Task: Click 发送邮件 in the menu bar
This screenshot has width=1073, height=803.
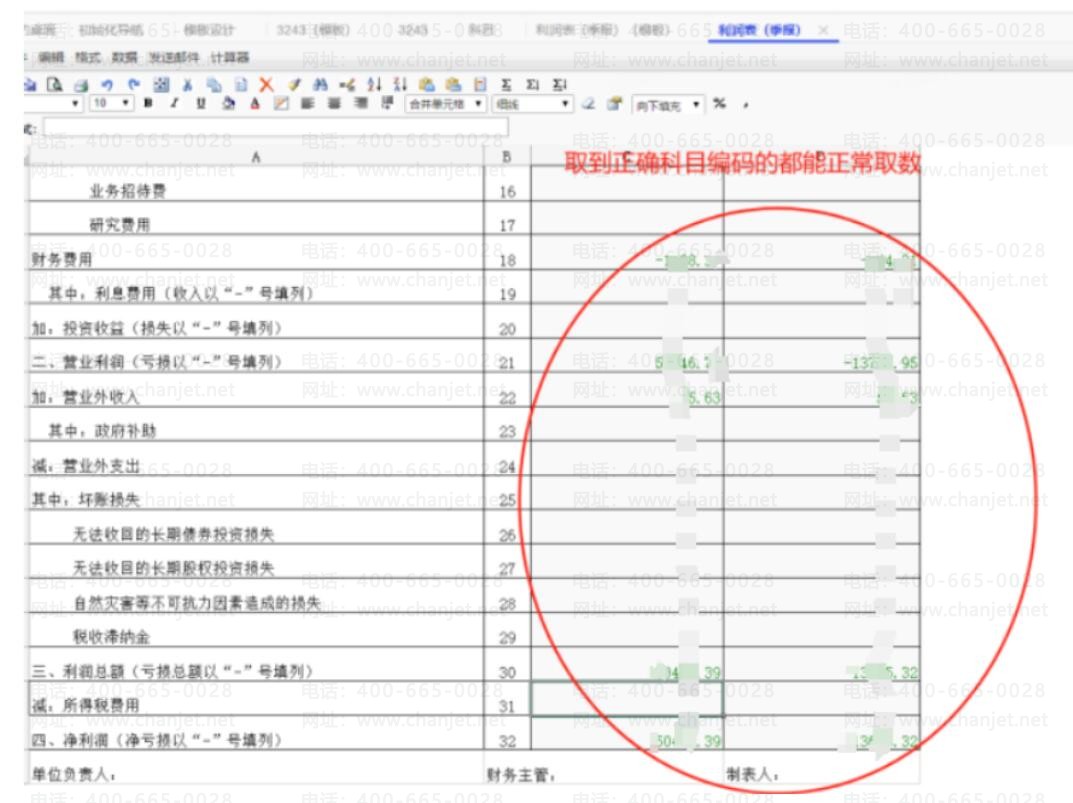Action: [174, 58]
